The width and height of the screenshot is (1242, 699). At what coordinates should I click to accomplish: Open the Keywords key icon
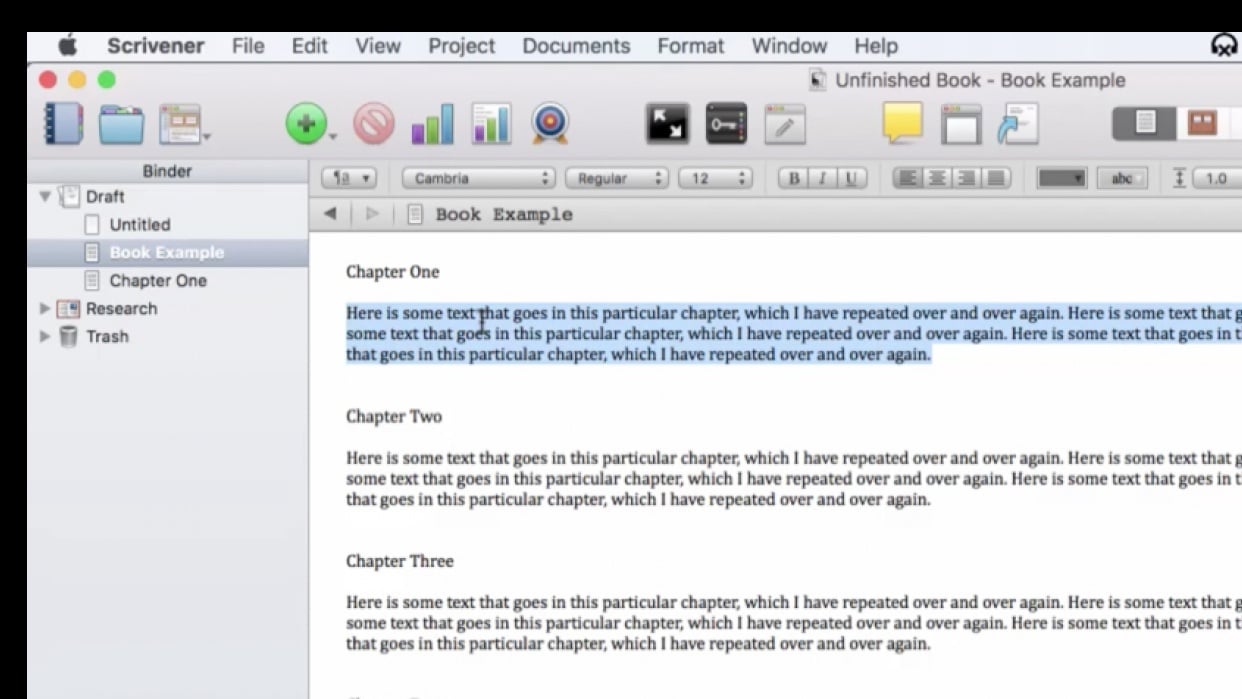point(726,125)
